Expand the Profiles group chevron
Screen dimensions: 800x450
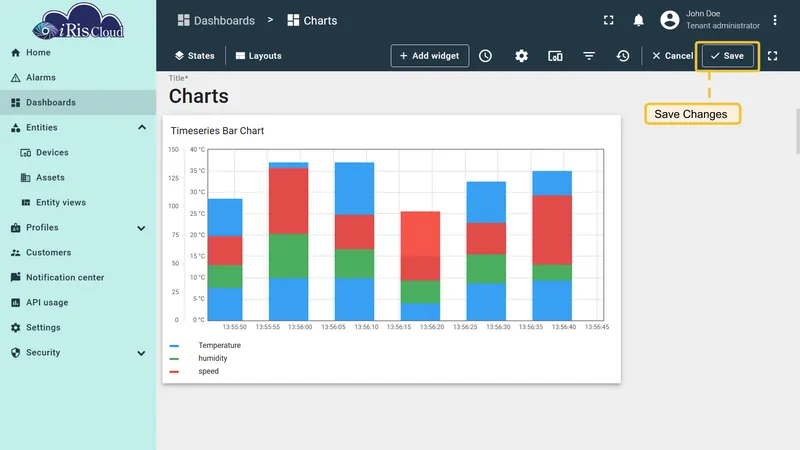coord(141,228)
